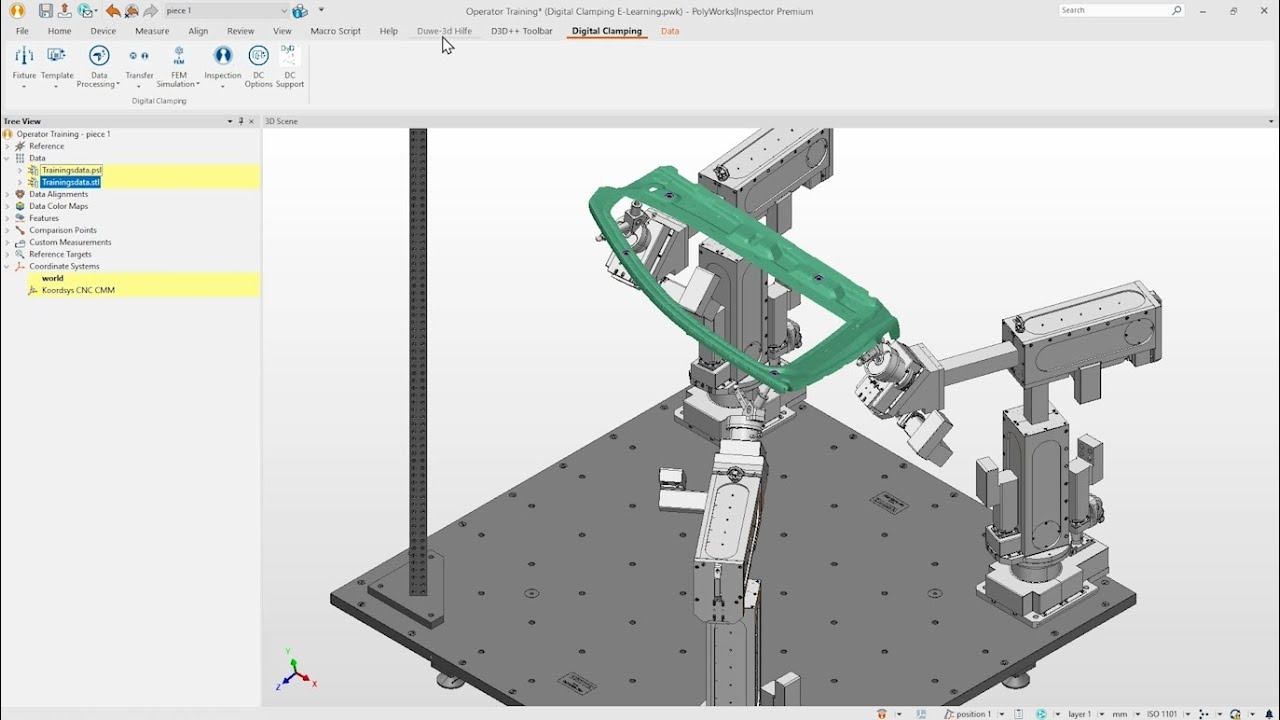Viewport: 1280px width, 720px height.
Task: Launch FEM Simulation
Action: coord(178,66)
